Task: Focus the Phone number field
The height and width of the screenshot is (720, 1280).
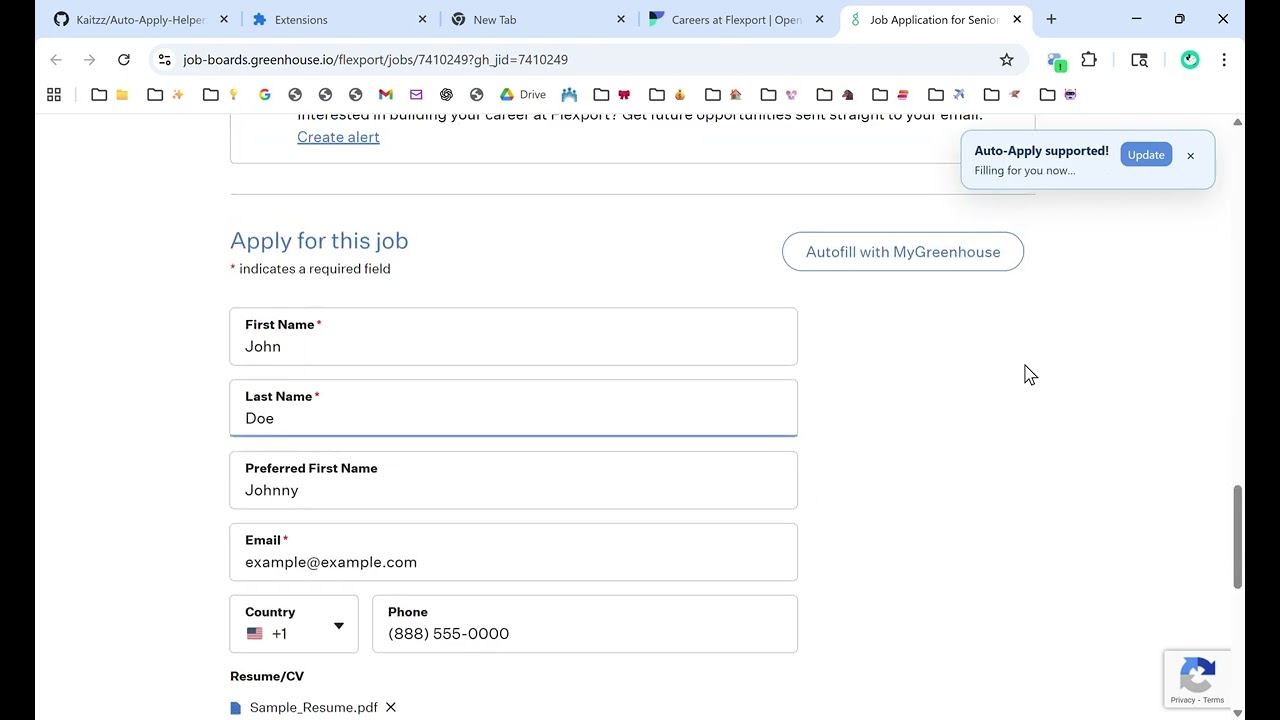Action: [585, 624]
